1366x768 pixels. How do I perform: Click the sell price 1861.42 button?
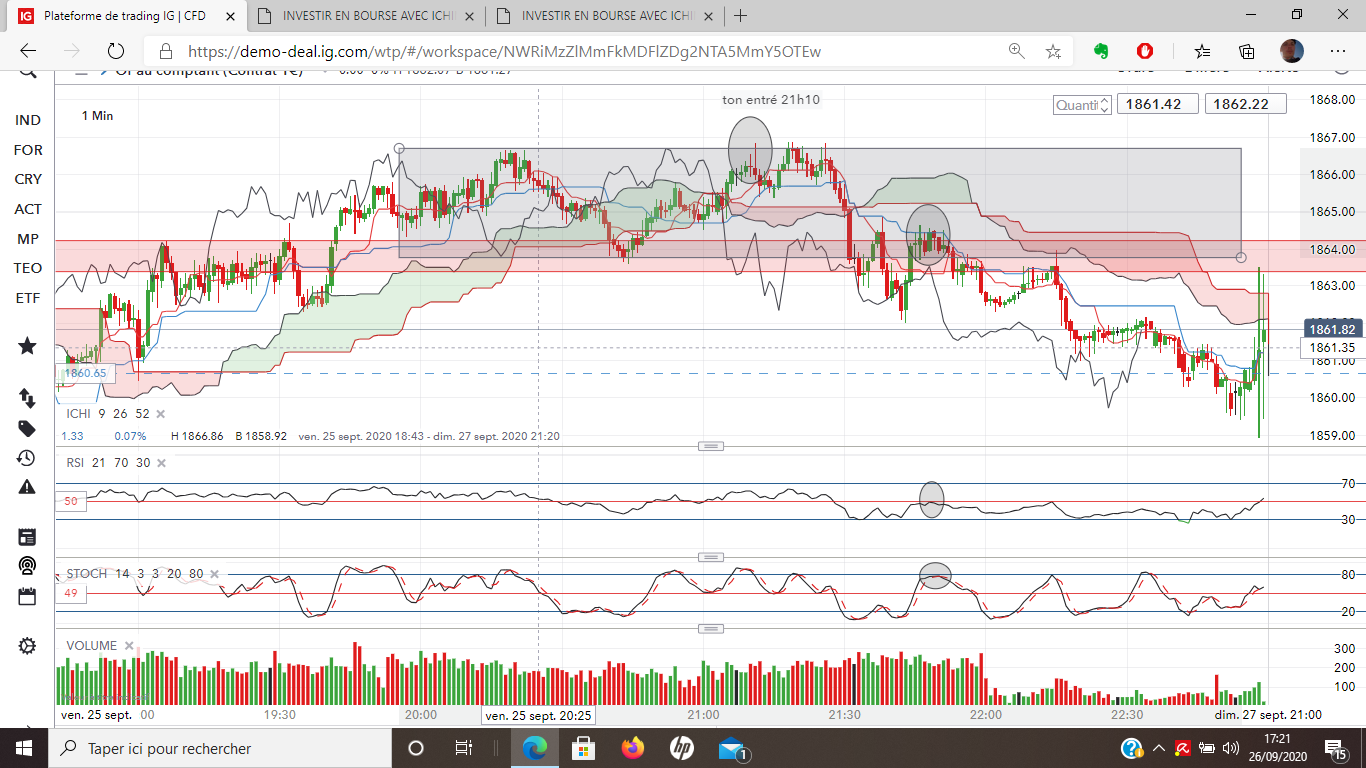point(1157,104)
